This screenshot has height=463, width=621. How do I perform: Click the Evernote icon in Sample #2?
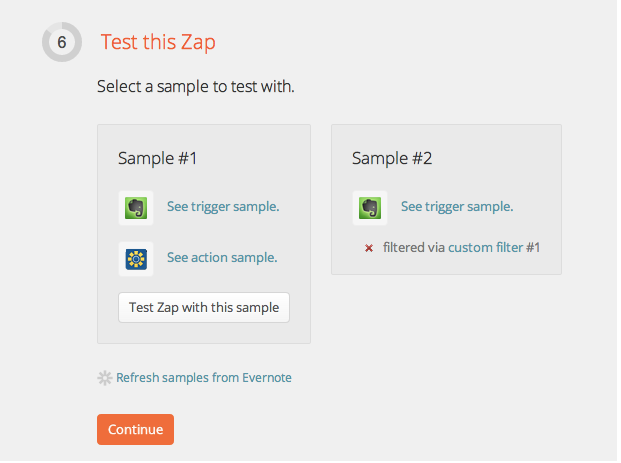click(370, 208)
